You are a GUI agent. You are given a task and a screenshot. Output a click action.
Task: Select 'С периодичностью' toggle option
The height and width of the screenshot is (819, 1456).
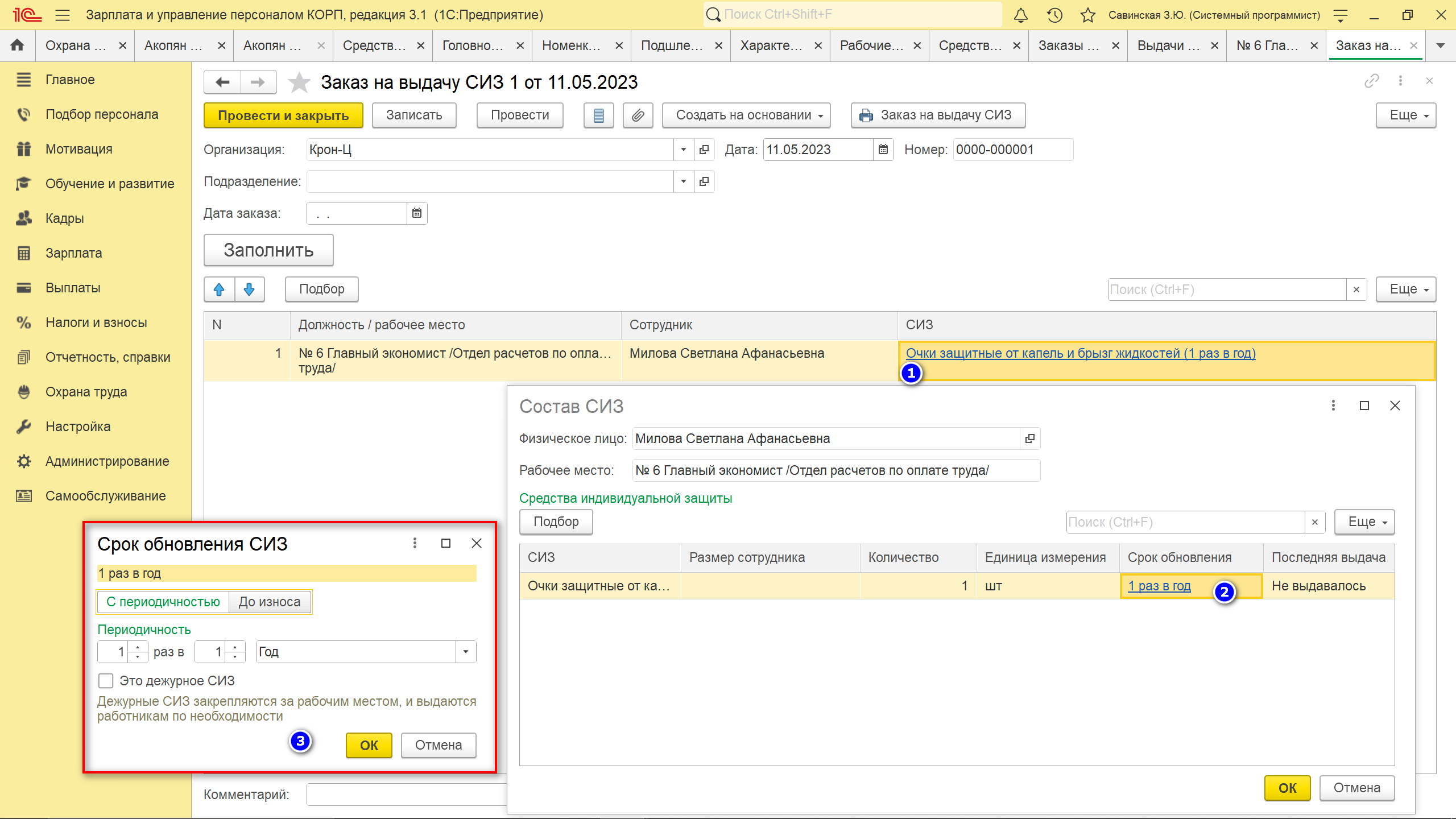coord(163,602)
